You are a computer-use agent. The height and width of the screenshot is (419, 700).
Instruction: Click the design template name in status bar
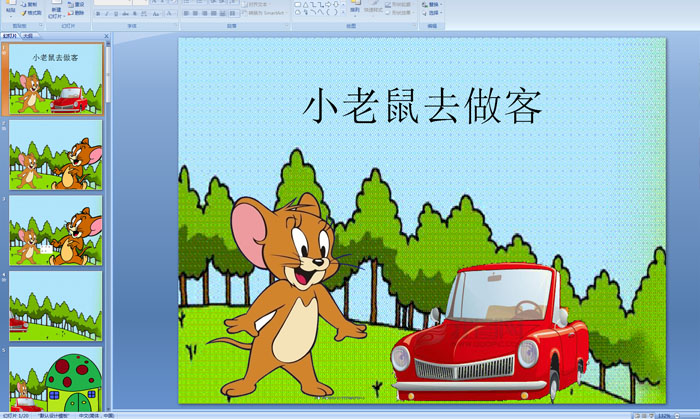[x=54, y=415]
